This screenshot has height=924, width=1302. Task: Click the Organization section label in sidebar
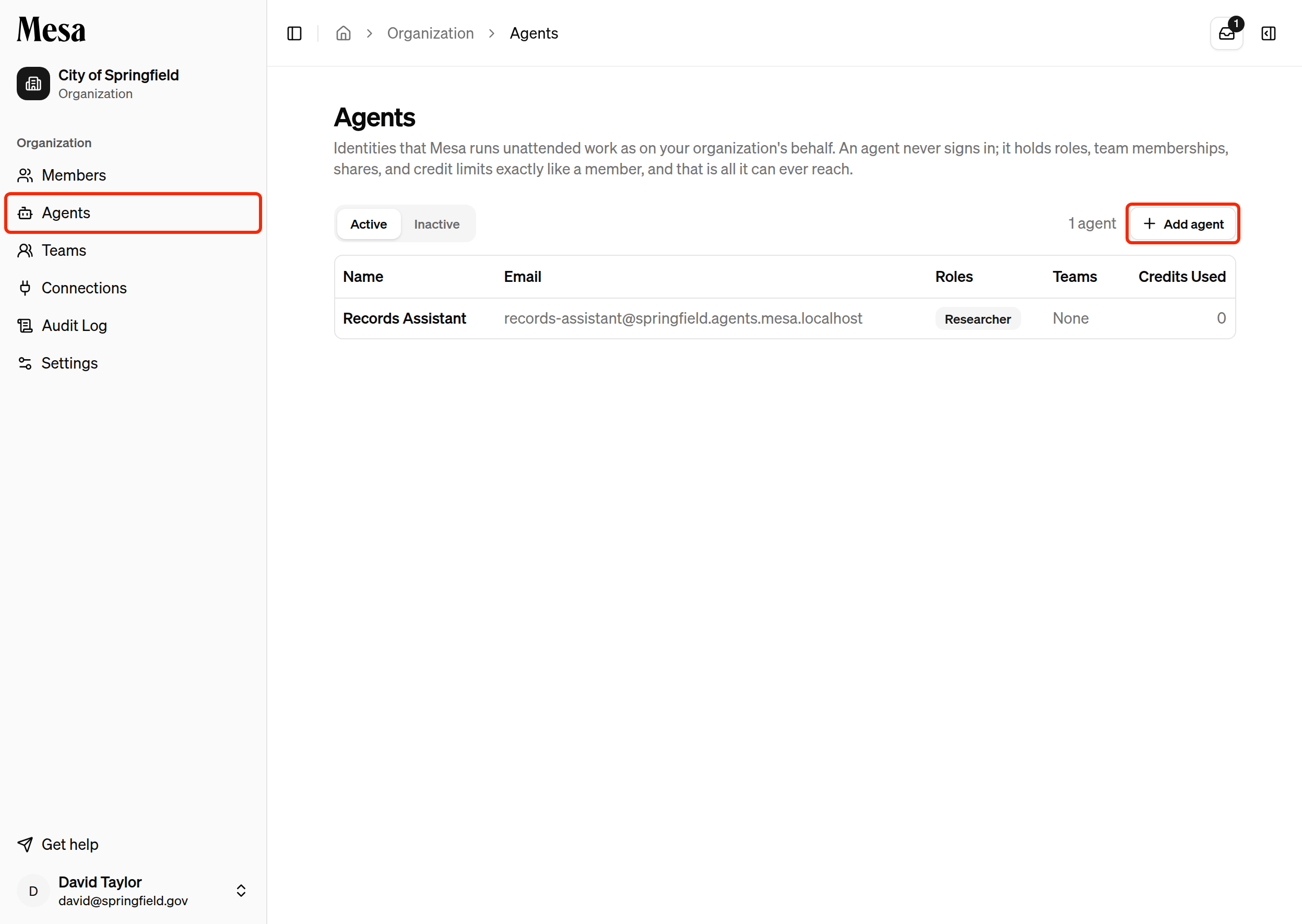(54, 143)
